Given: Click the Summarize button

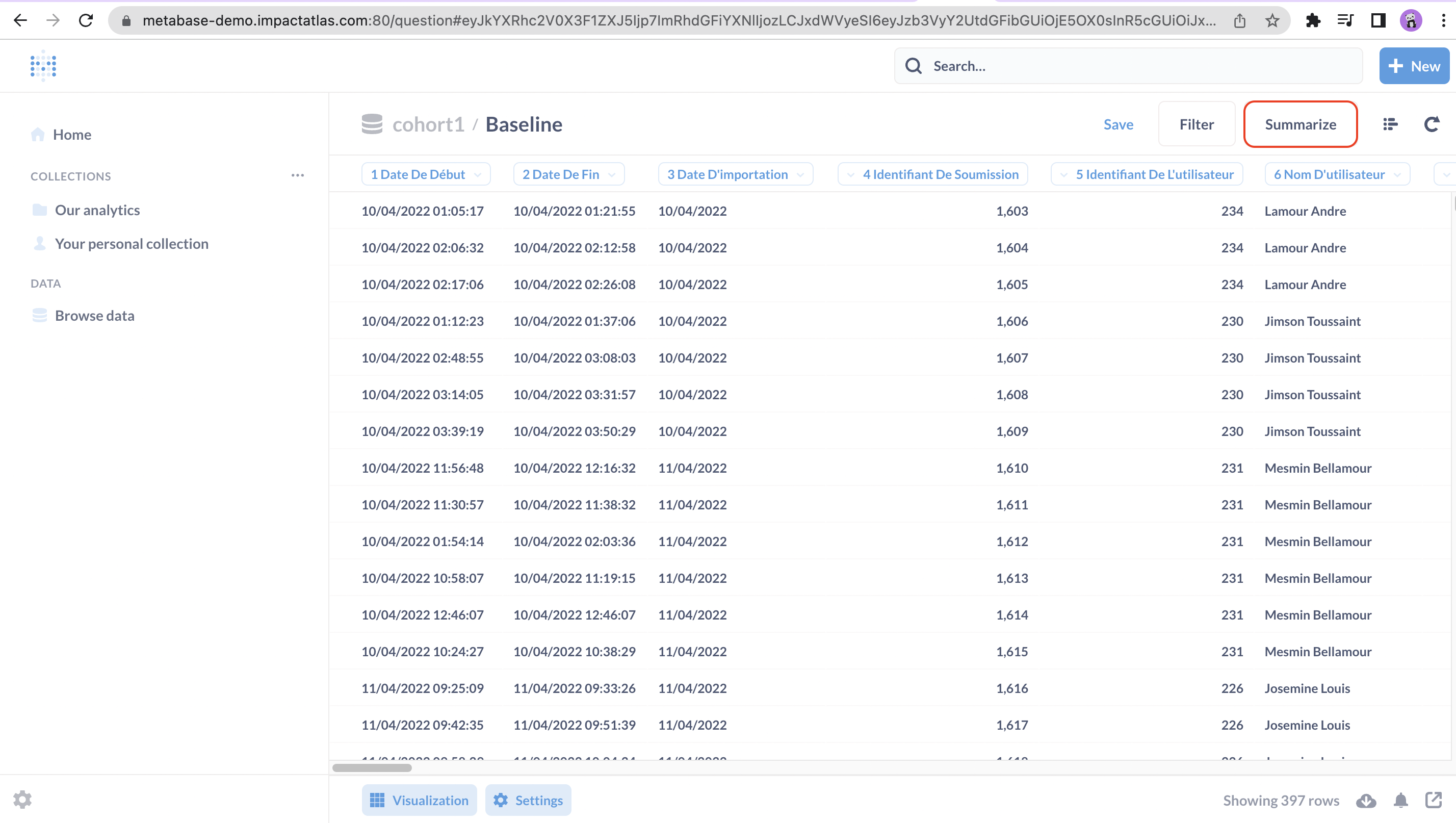Looking at the screenshot, I should pyautogui.click(x=1300, y=124).
